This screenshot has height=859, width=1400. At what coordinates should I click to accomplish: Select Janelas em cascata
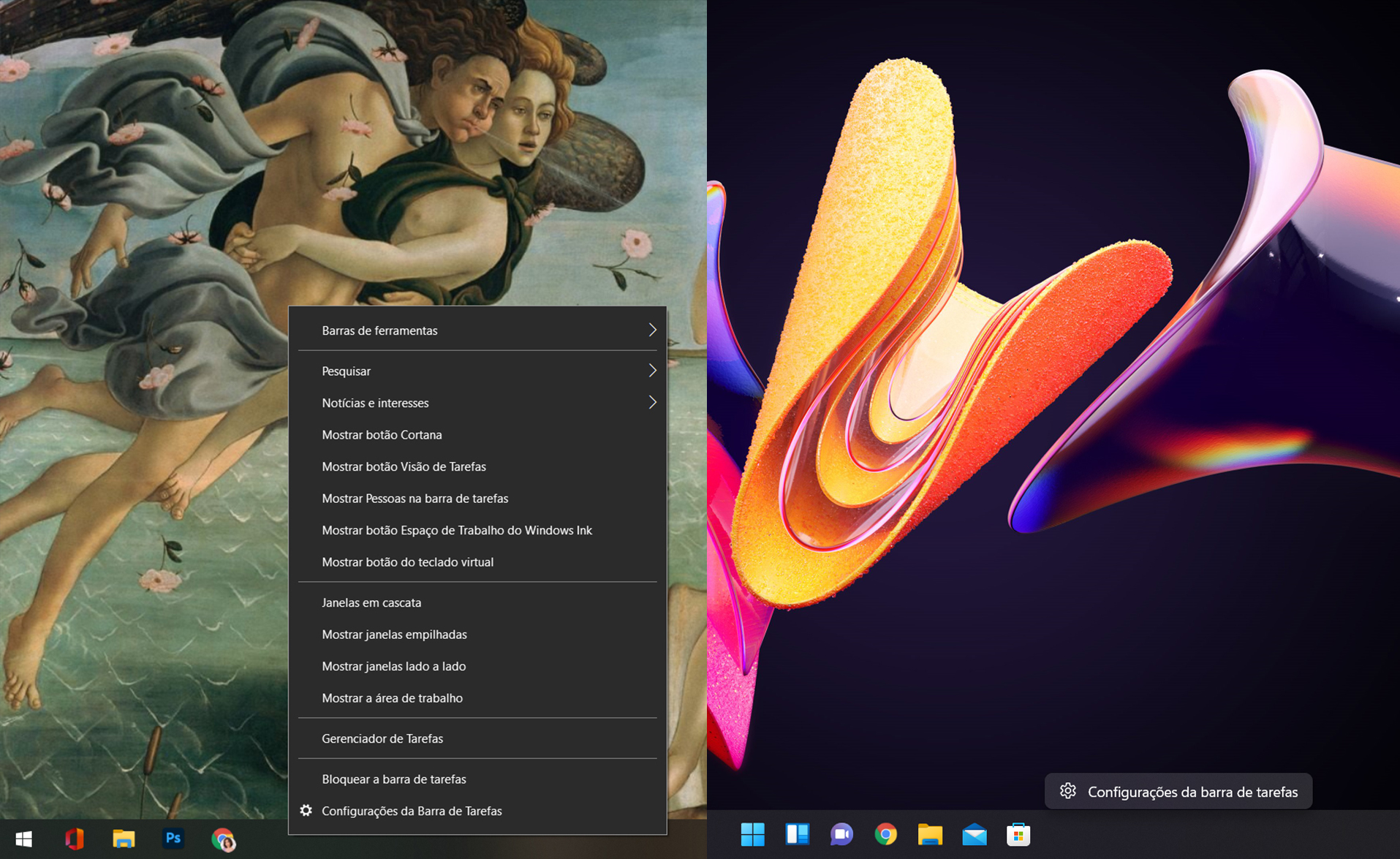pyautogui.click(x=477, y=602)
